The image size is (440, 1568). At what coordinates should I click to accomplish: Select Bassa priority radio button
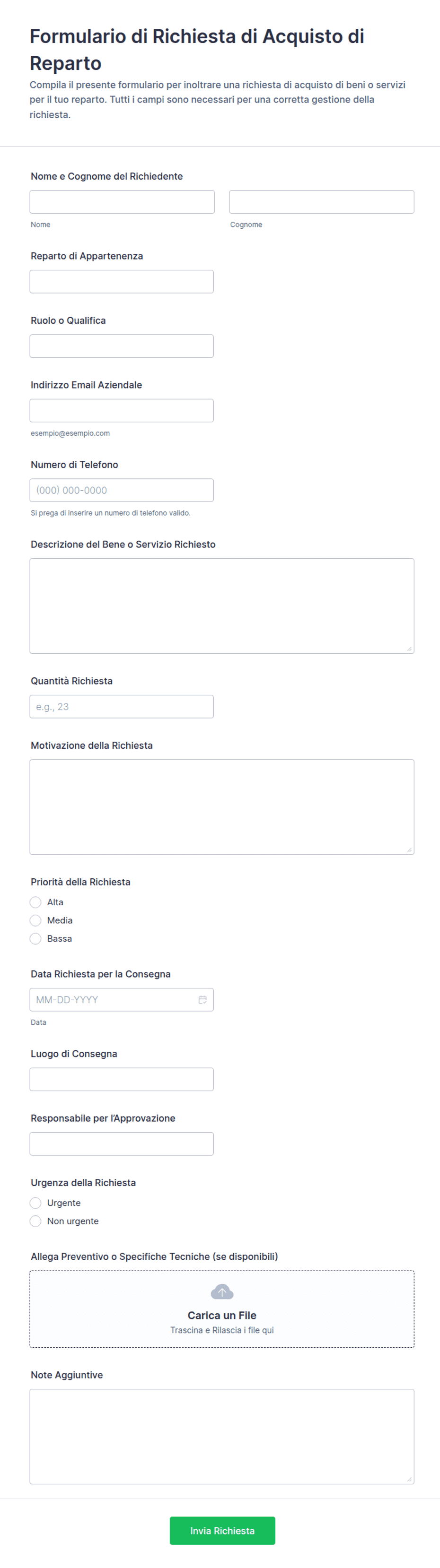pyautogui.click(x=35, y=939)
